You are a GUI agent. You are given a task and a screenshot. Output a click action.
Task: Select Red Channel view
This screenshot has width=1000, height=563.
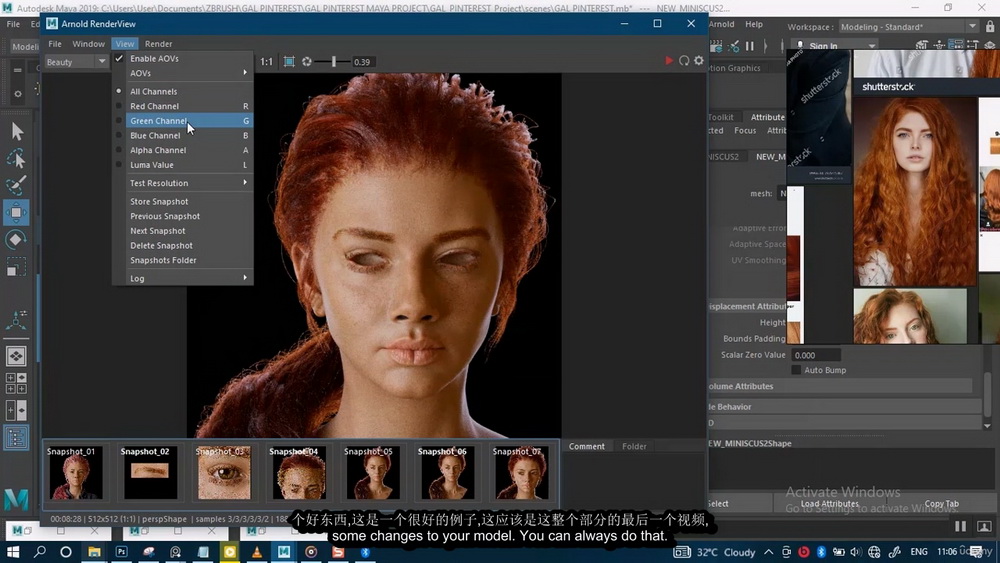[x=182, y=106]
